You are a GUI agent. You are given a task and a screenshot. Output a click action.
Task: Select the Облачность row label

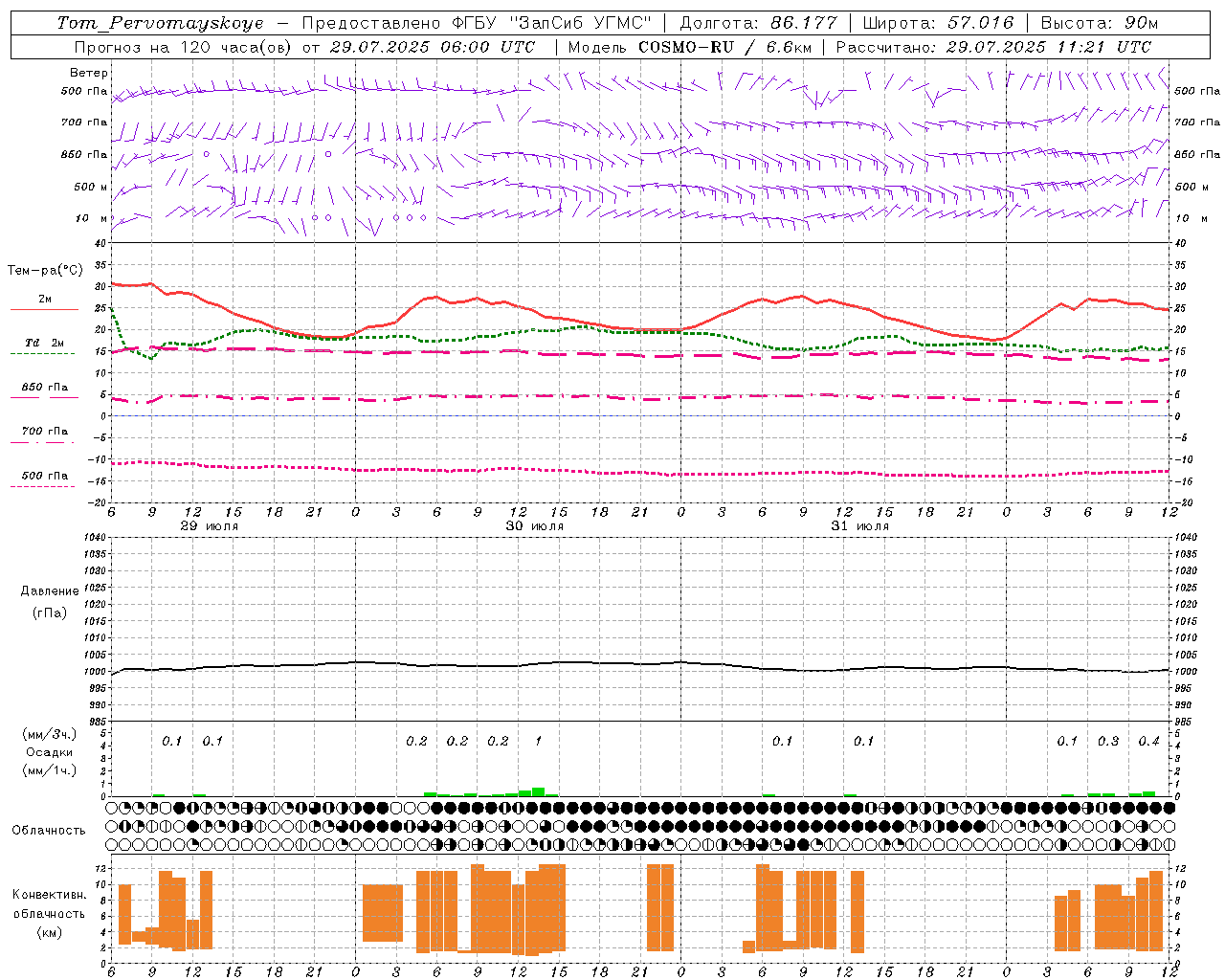[49, 831]
